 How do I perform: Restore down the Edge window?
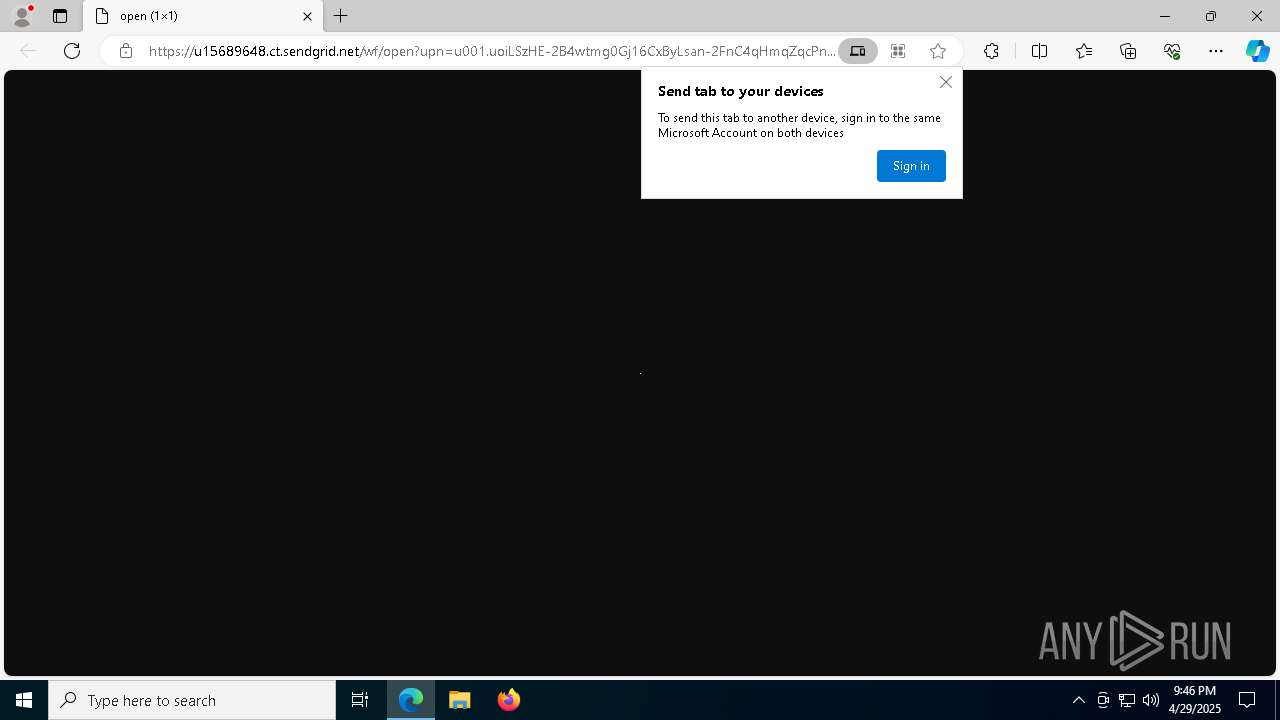pos(1211,16)
